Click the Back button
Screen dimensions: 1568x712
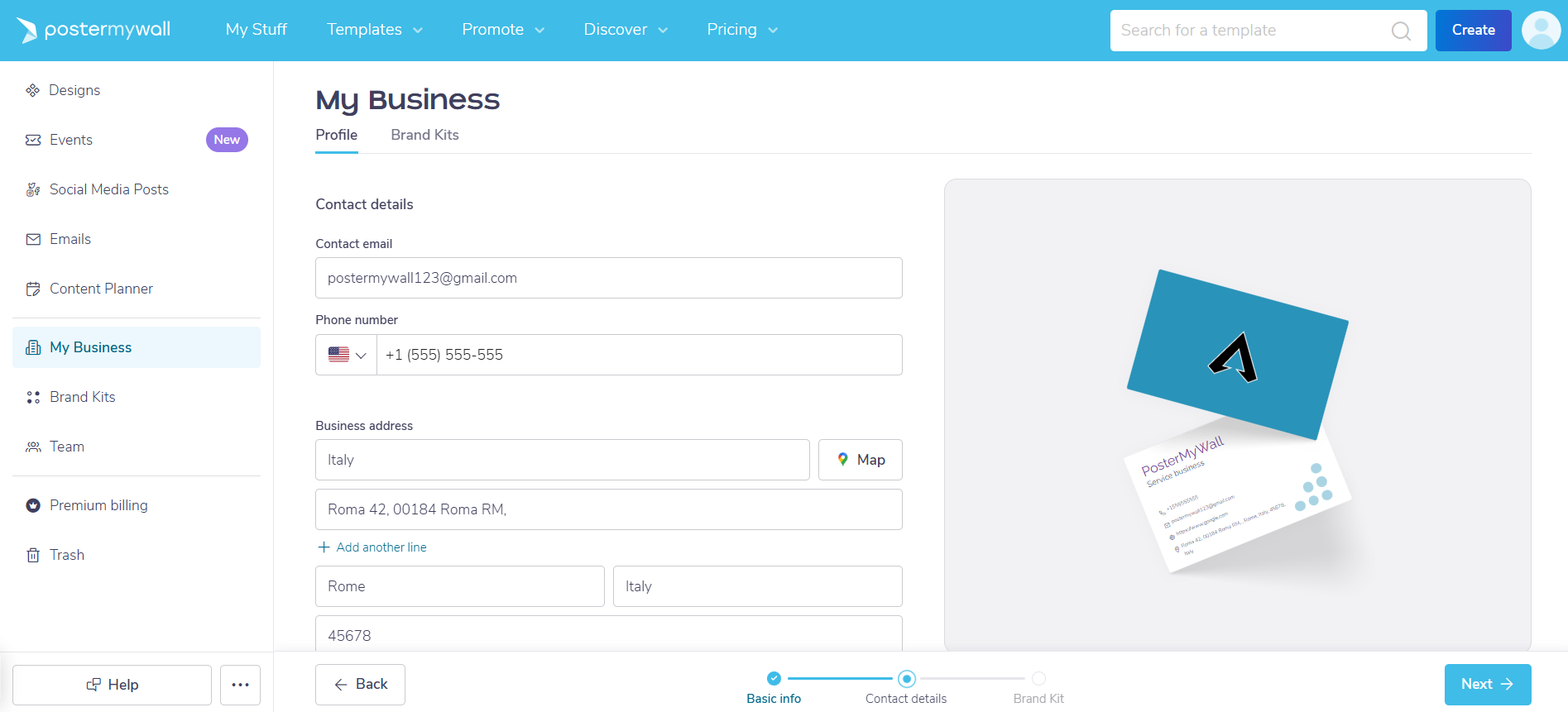pyautogui.click(x=360, y=685)
